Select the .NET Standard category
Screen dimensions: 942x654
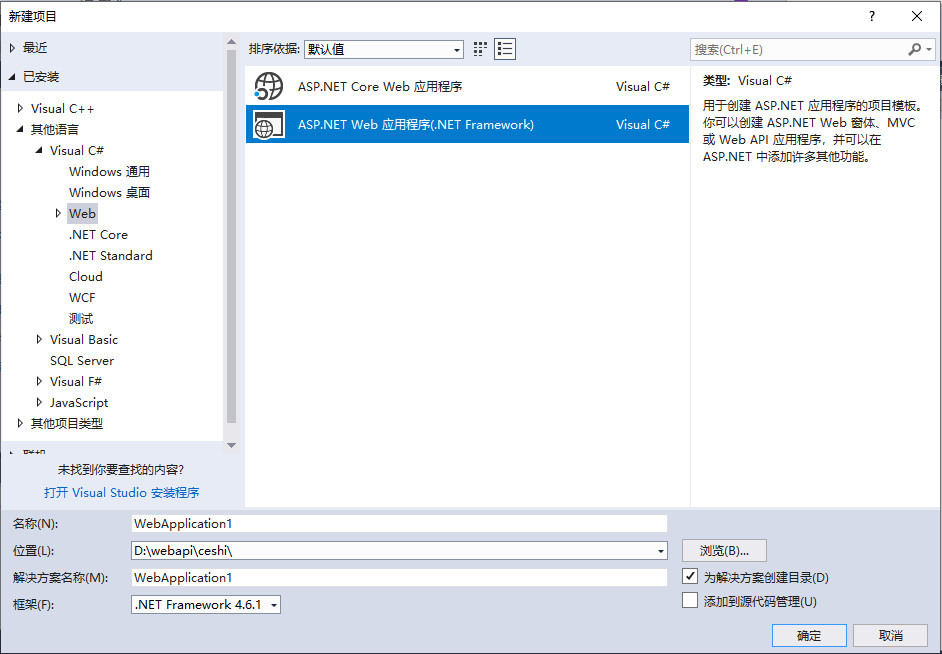[111, 255]
